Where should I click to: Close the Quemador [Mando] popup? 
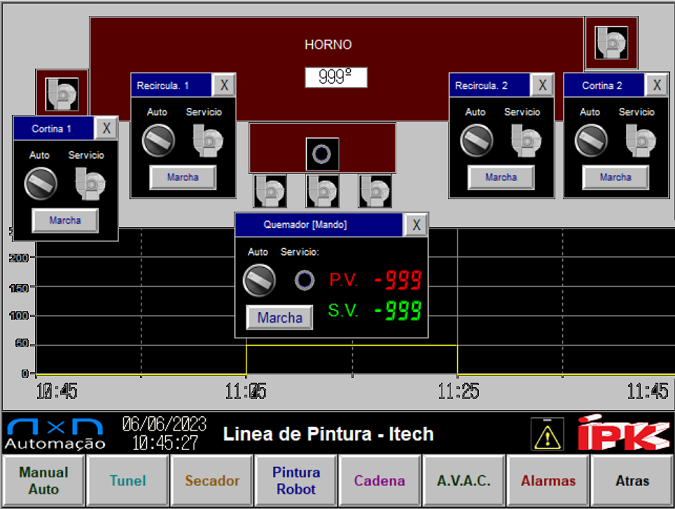pos(416,225)
